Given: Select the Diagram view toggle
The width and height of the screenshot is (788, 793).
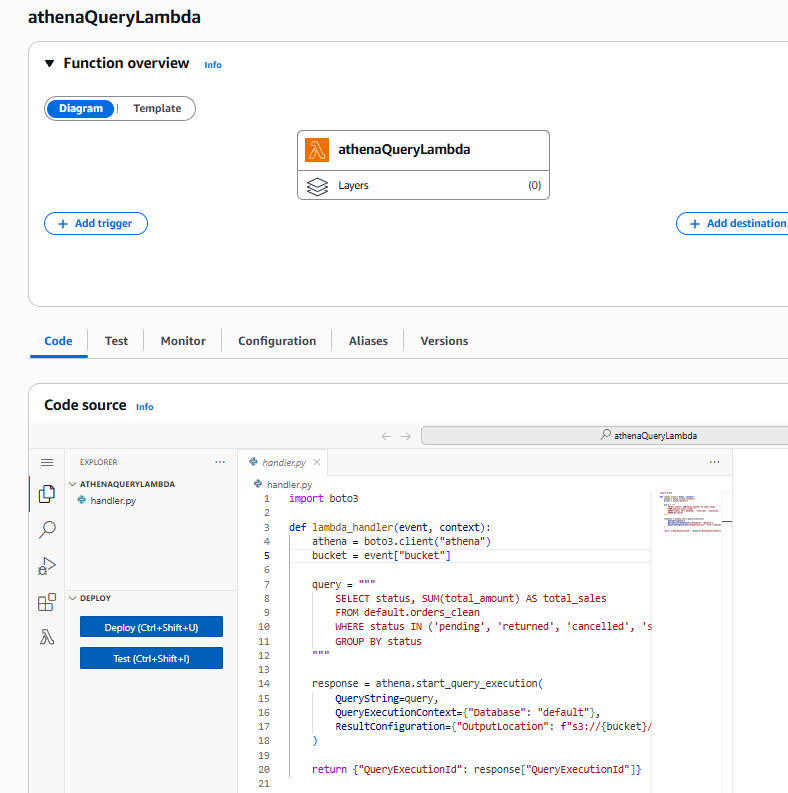Looking at the screenshot, I should point(81,108).
